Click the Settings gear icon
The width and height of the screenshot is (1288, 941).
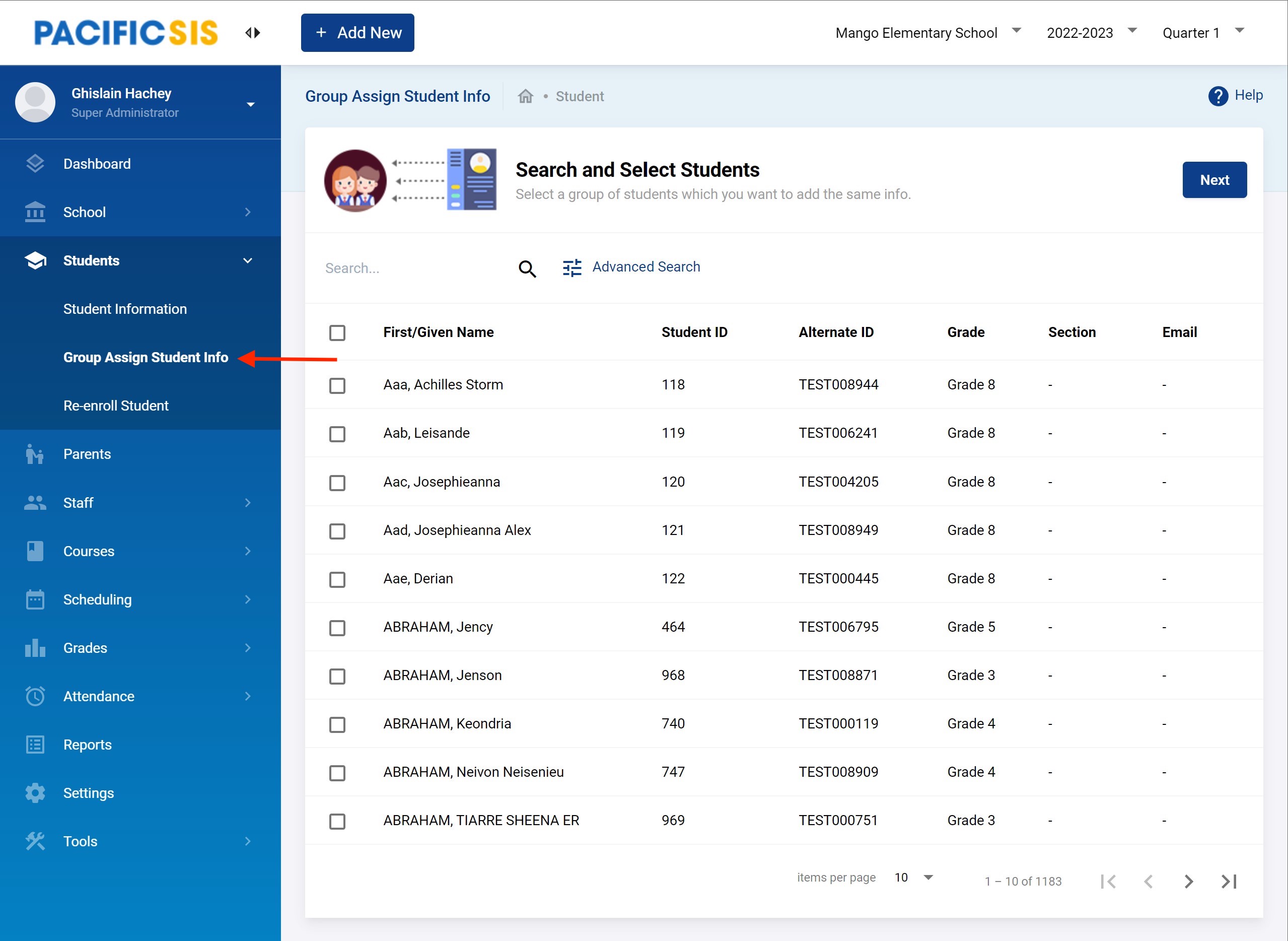pos(35,793)
